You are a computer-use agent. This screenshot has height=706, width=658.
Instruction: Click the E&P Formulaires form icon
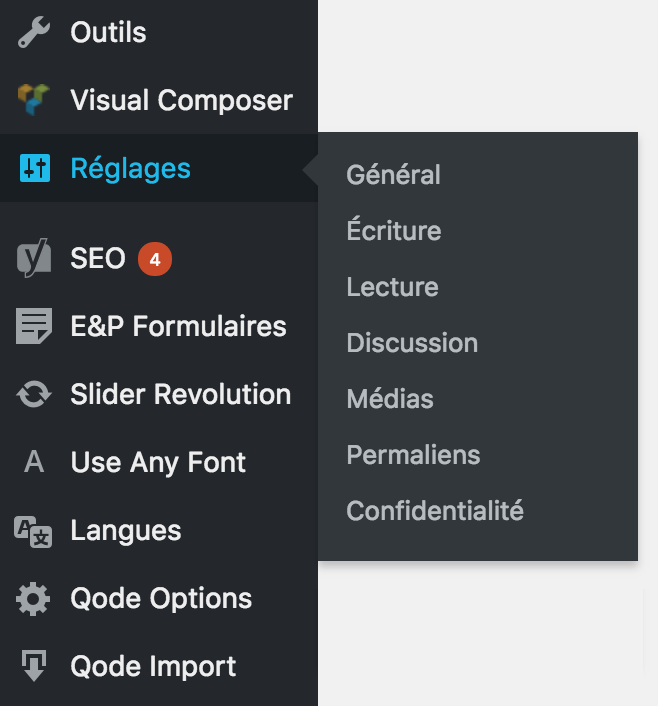click(x=34, y=327)
